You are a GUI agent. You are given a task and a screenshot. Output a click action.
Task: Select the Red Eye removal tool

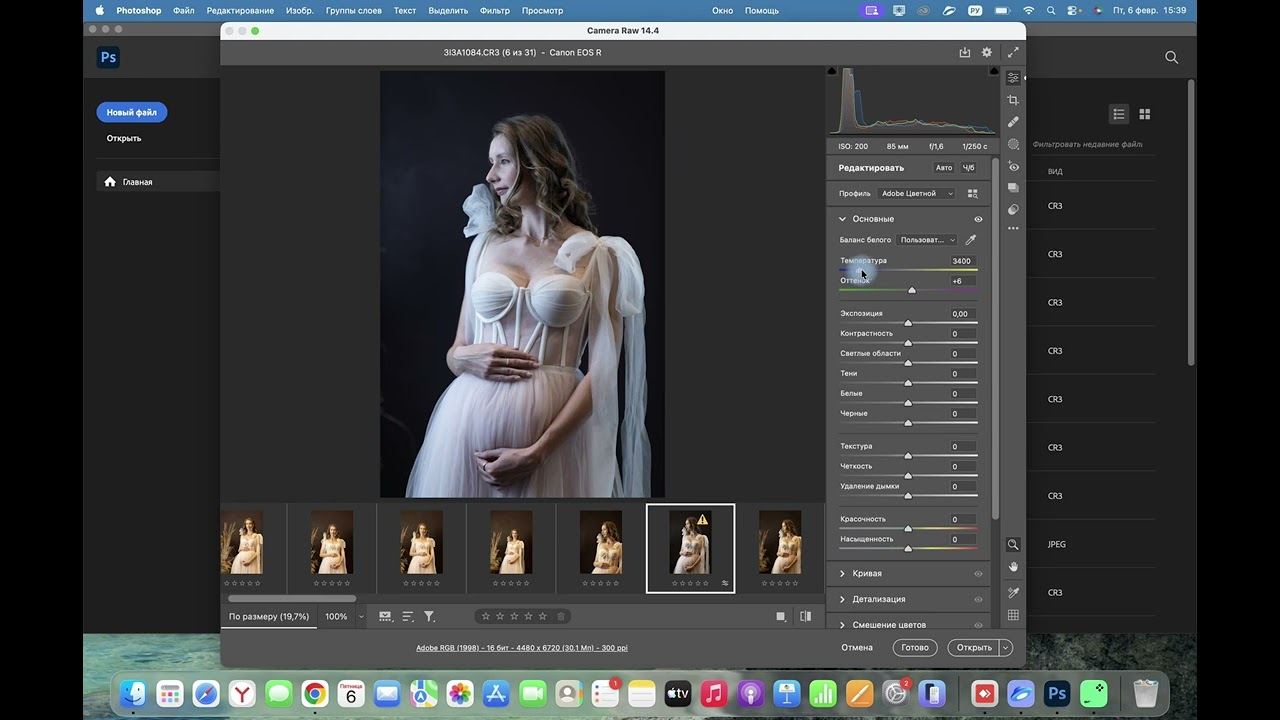1013,166
